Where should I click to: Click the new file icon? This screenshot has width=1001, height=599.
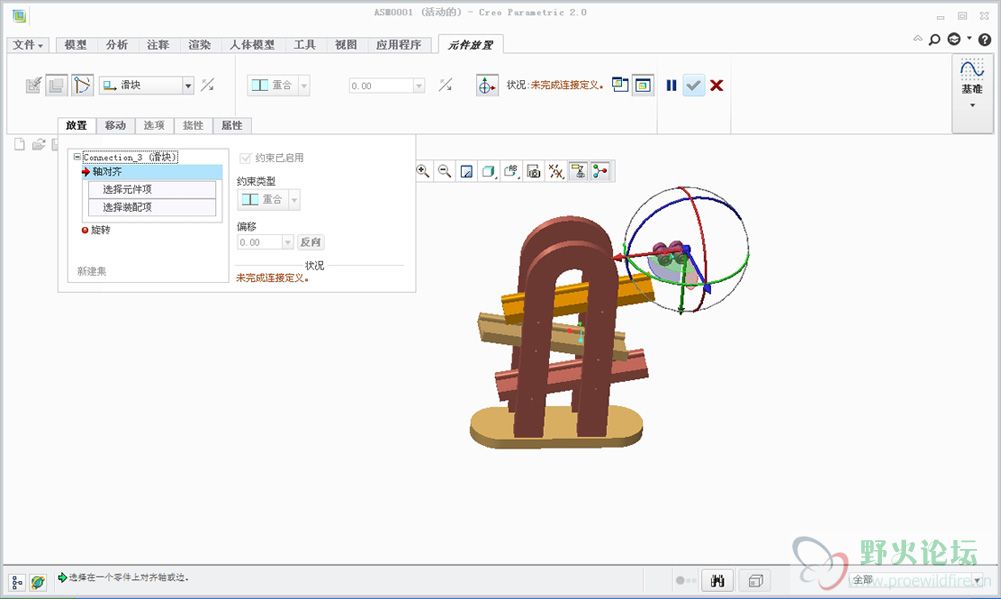pos(20,144)
